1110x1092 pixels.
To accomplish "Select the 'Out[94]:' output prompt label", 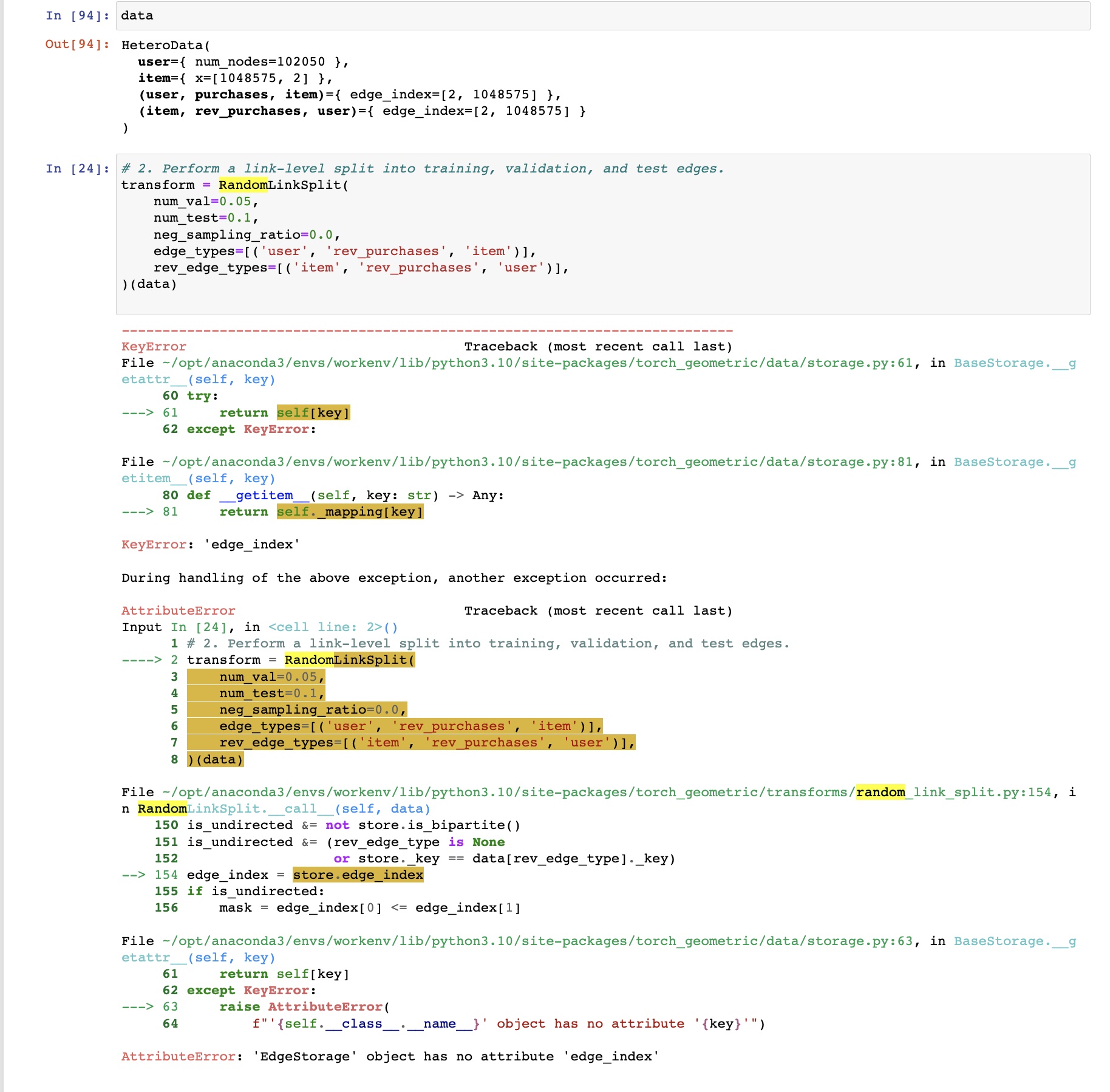I will (x=78, y=44).
